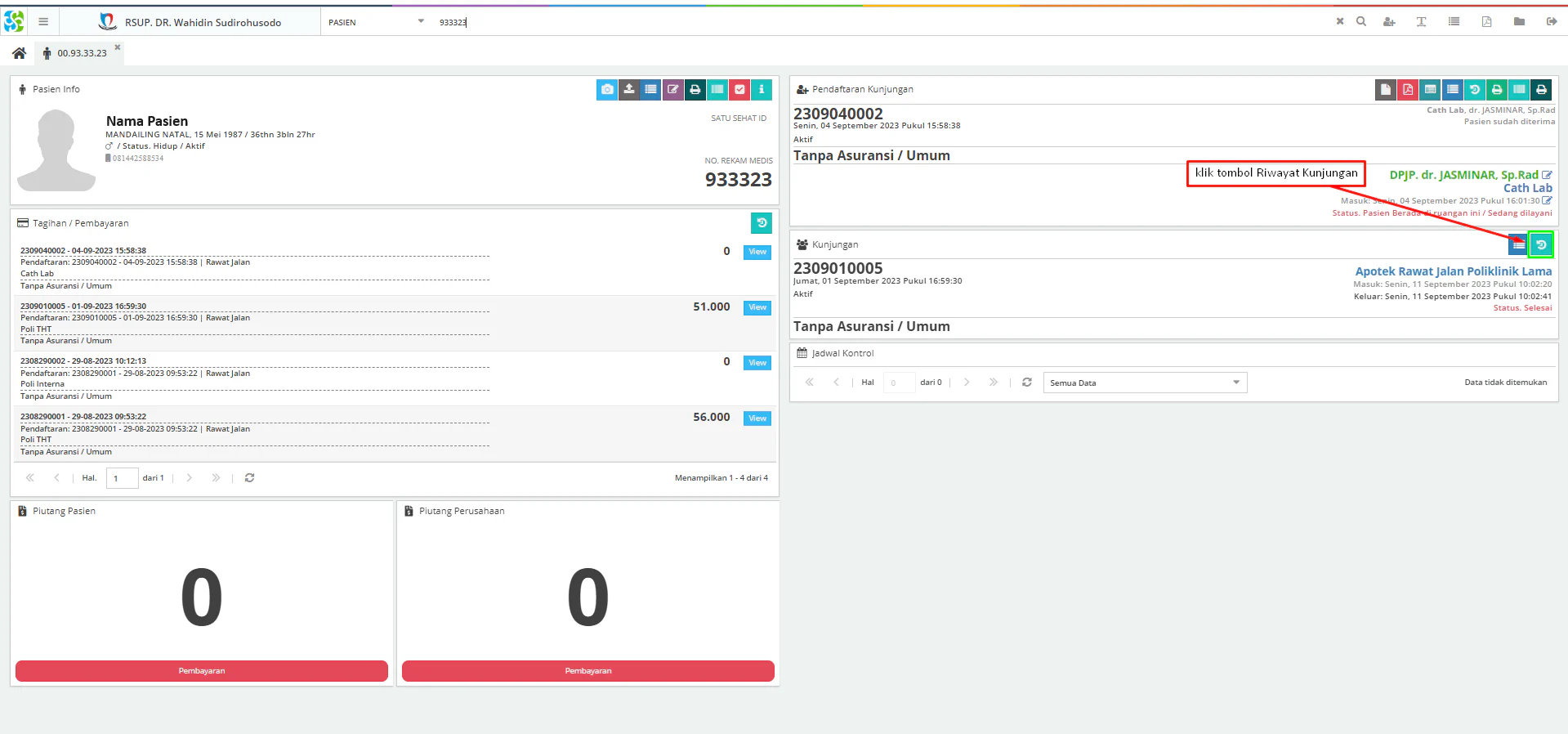Image resolution: width=1568 pixels, height=734 pixels.
Task: Click the blue list icon in Pasien Info
Action: [x=651, y=89]
